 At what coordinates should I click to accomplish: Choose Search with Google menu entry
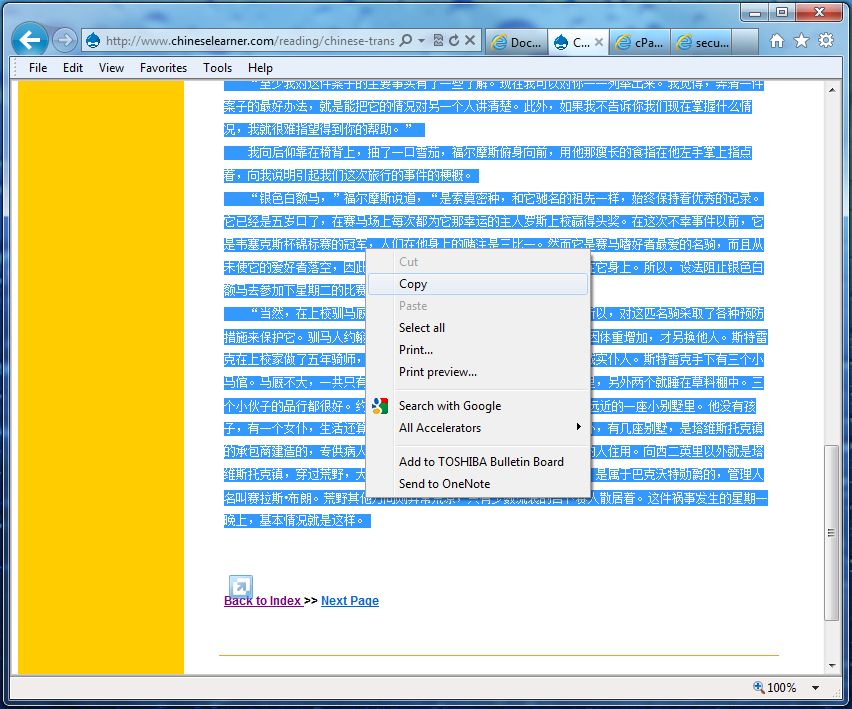click(x=449, y=406)
